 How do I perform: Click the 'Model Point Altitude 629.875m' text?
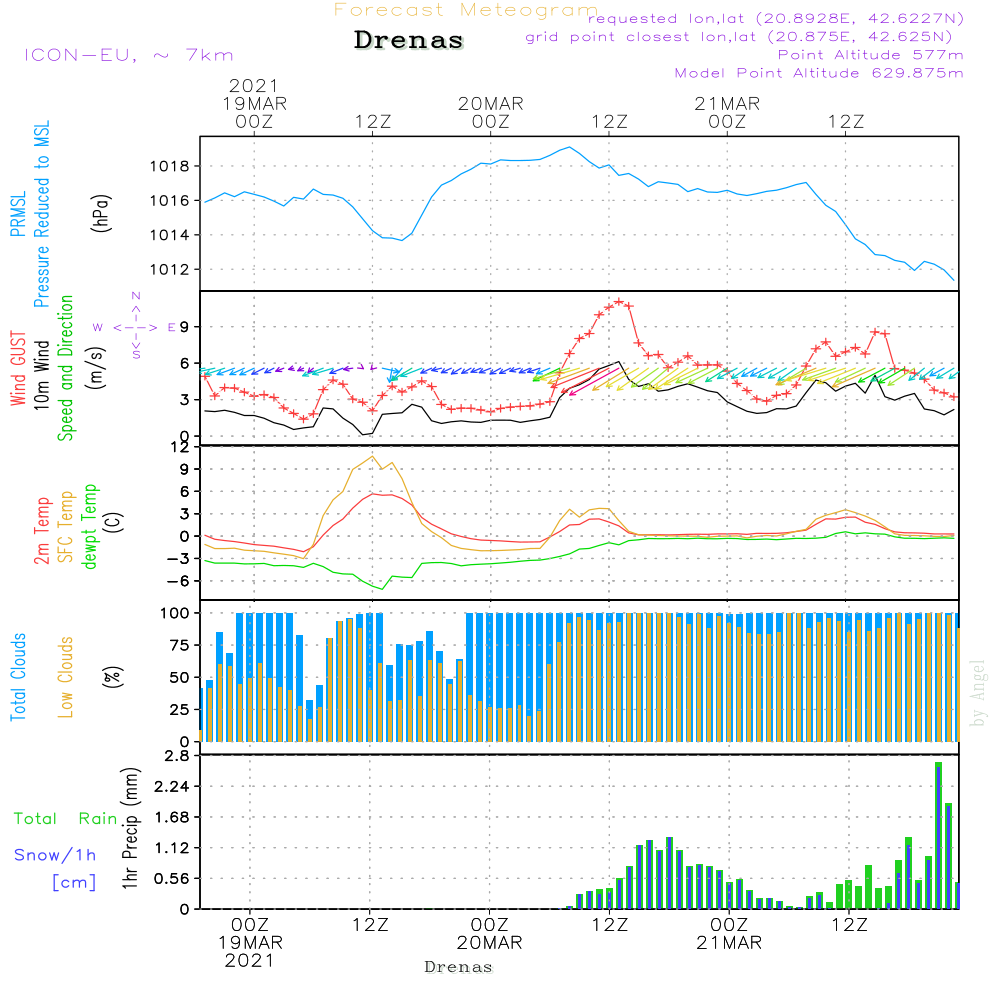click(x=818, y=73)
